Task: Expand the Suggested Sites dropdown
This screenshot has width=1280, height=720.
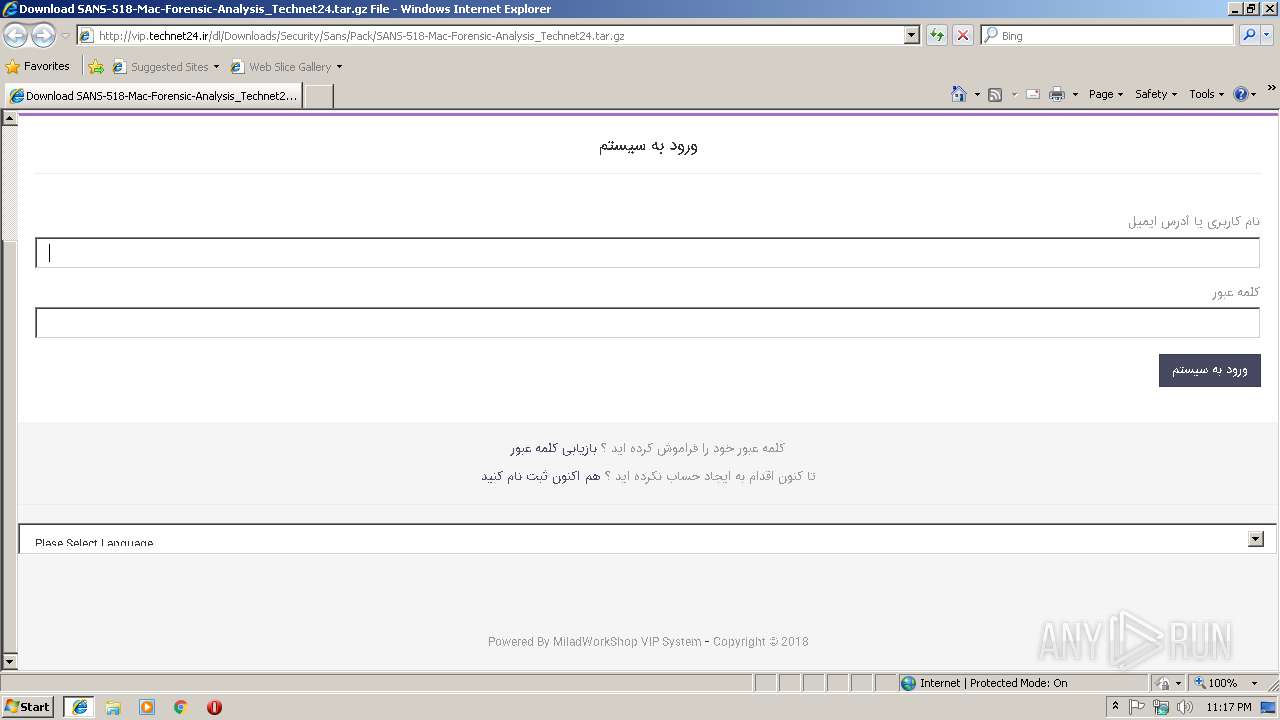Action: (x=216, y=67)
